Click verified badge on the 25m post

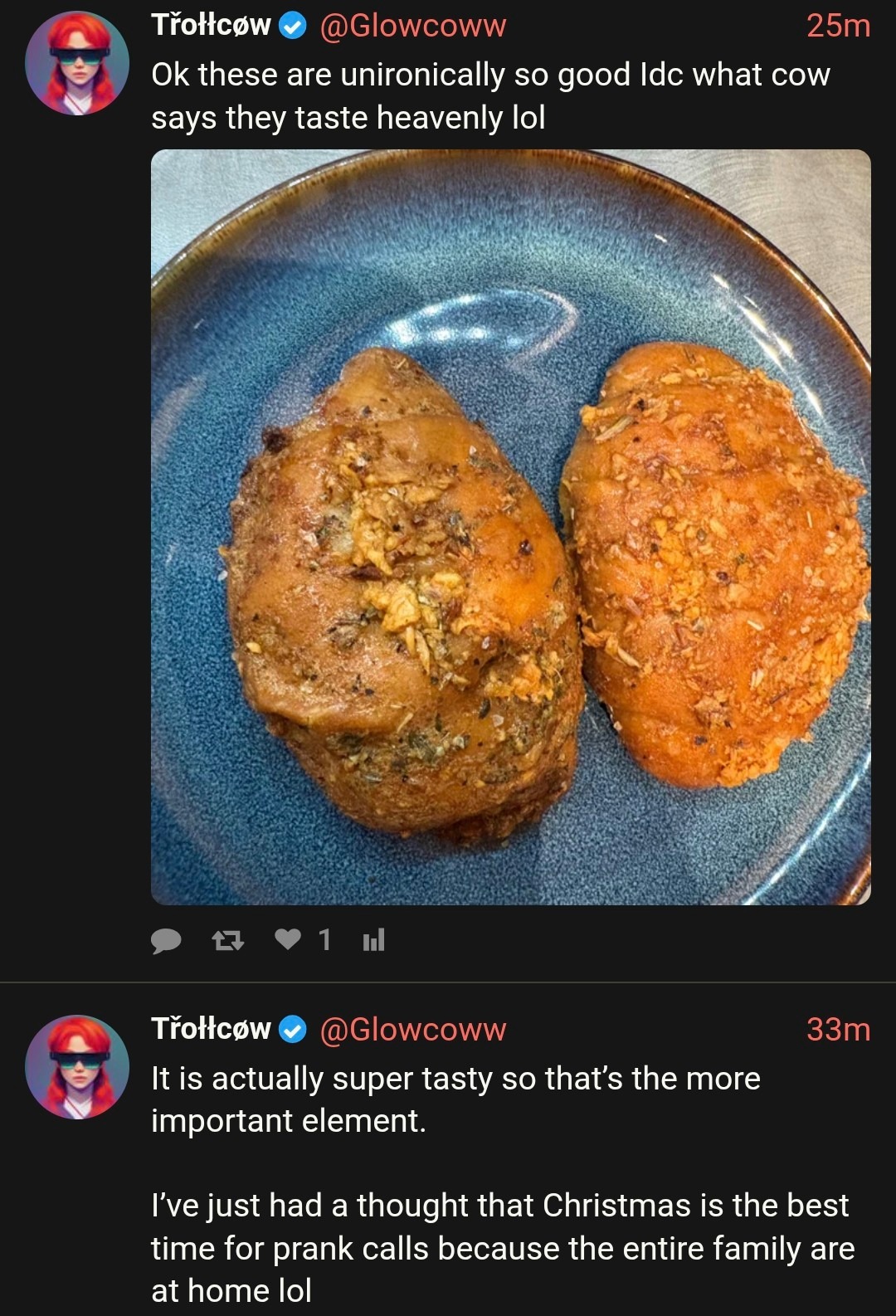(x=291, y=27)
